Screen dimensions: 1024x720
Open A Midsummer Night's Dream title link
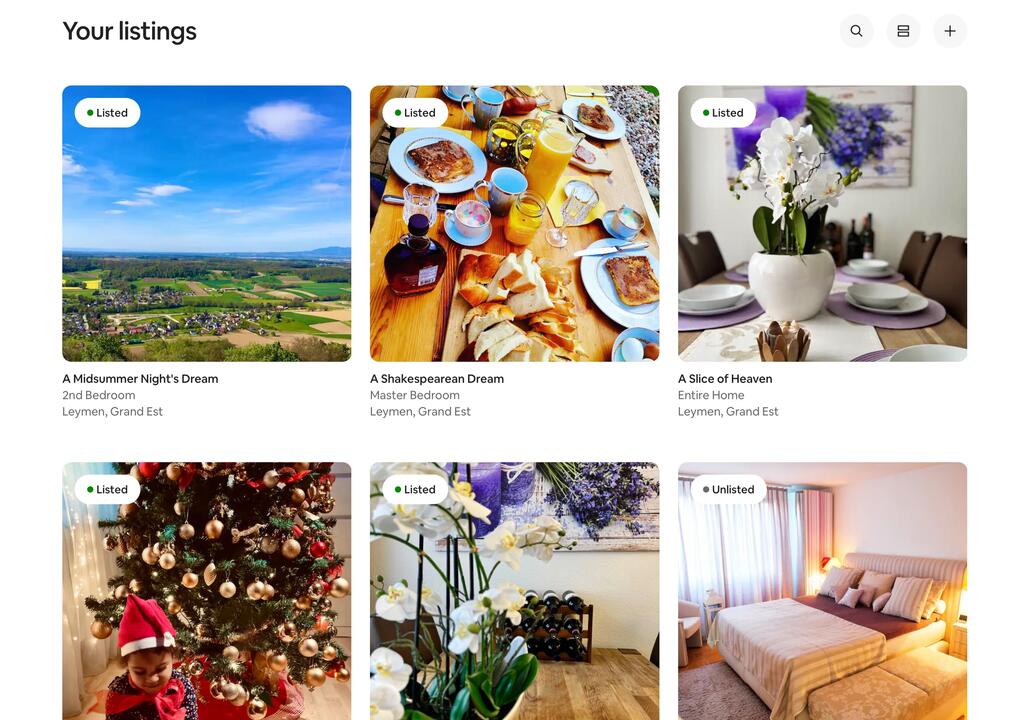[x=140, y=378]
